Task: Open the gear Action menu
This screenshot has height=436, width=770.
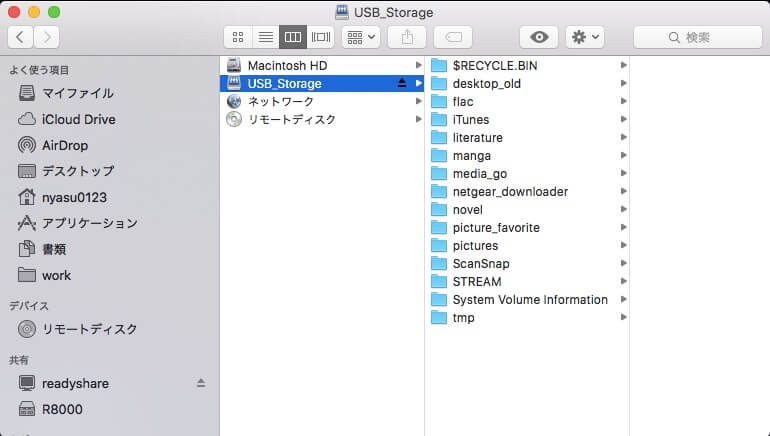Action: click(585, 37)
